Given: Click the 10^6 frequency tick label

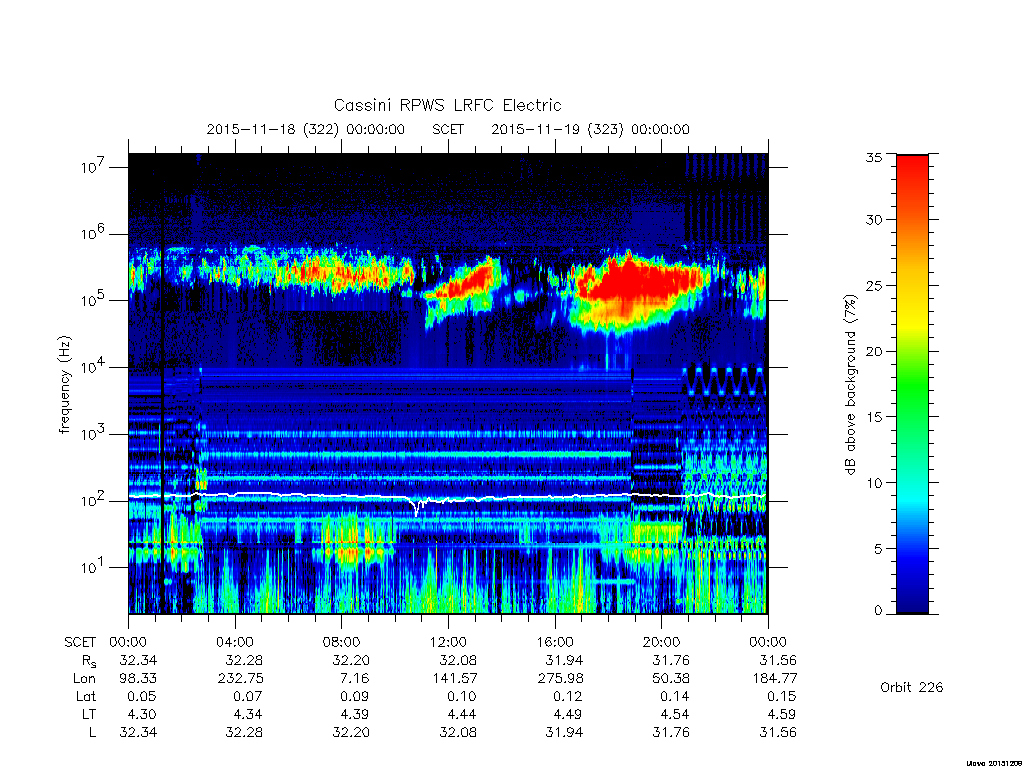Looking at the screenshot, I should 93,234.
